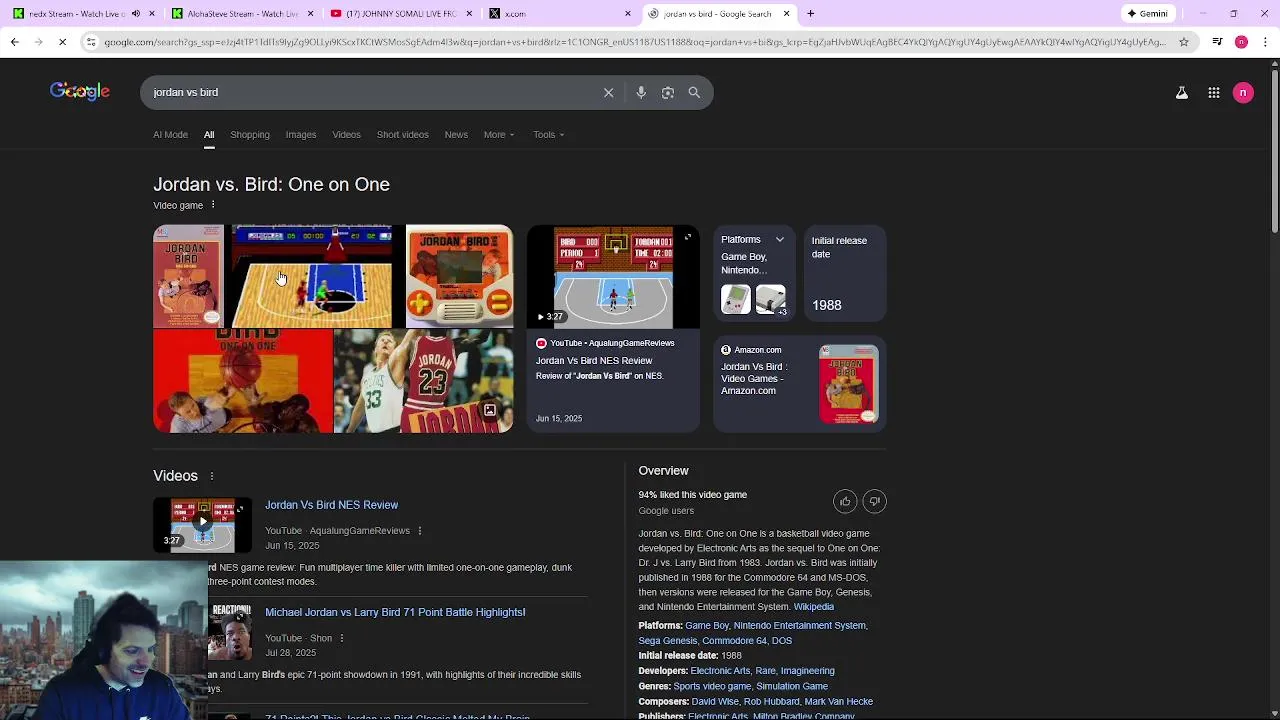Open the basketball court gameplay screenshot
Image resolution: width=1280 pixels, height=720 pixels.
point(313,277)
